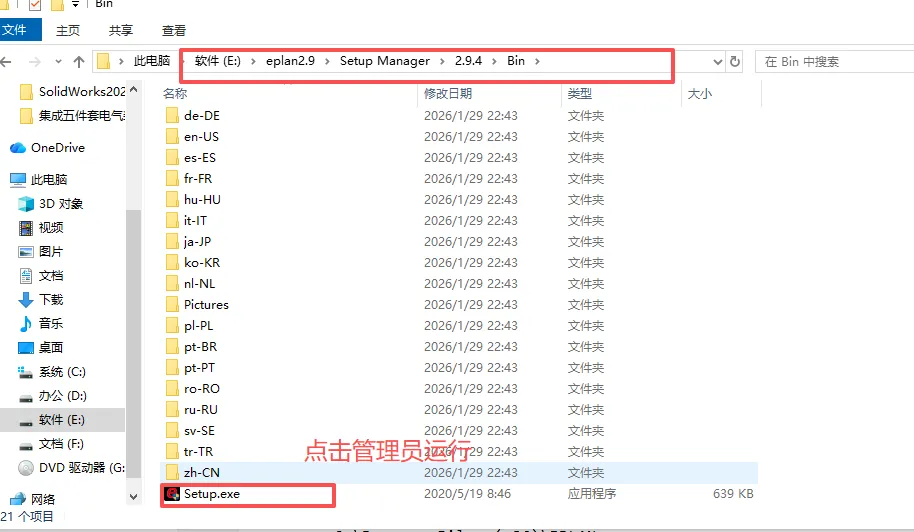This screenshot has width=914, height=532.
Task: Click 2.9.4 breadcrumb segment
Action: coord(469,61)
